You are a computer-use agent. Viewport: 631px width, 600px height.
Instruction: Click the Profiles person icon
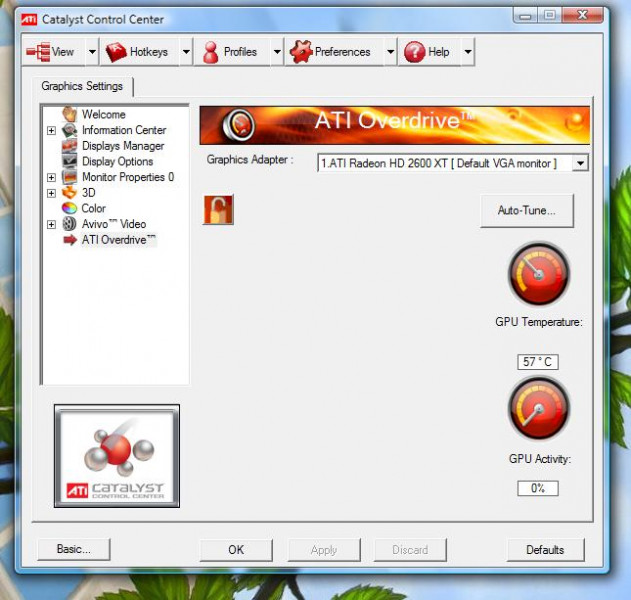(x=210, y=52)
